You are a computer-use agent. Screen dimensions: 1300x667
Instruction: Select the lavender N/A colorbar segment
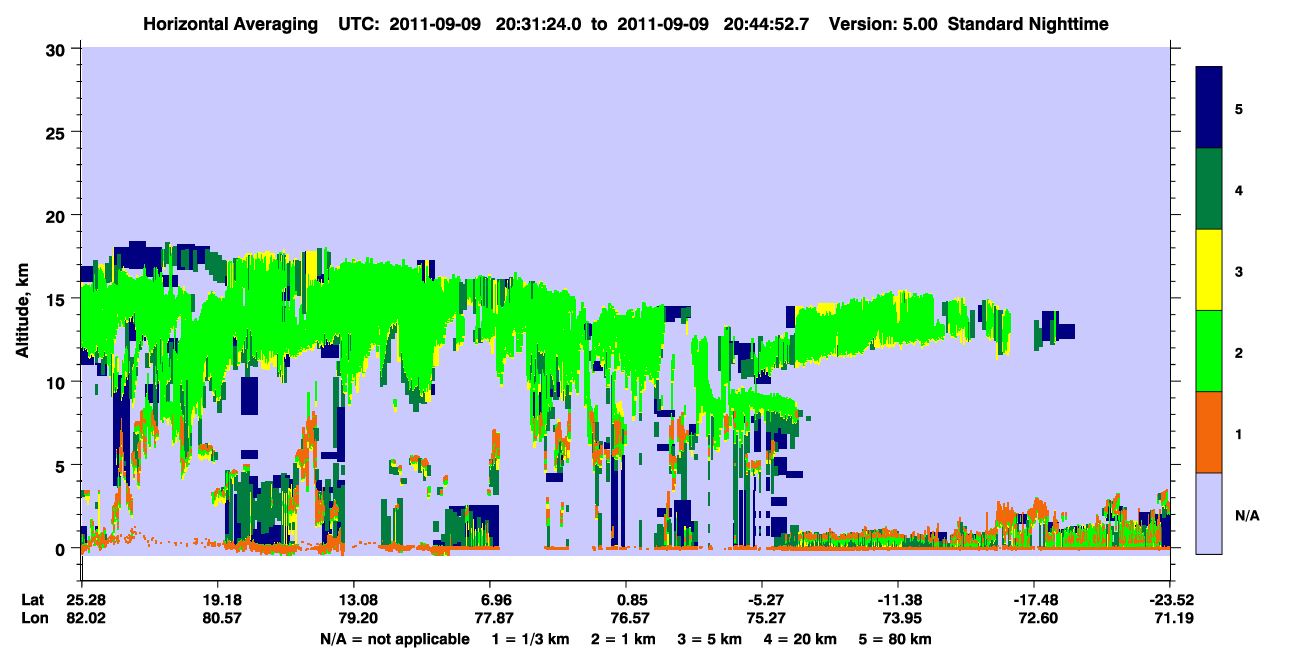pos(1209,513)
